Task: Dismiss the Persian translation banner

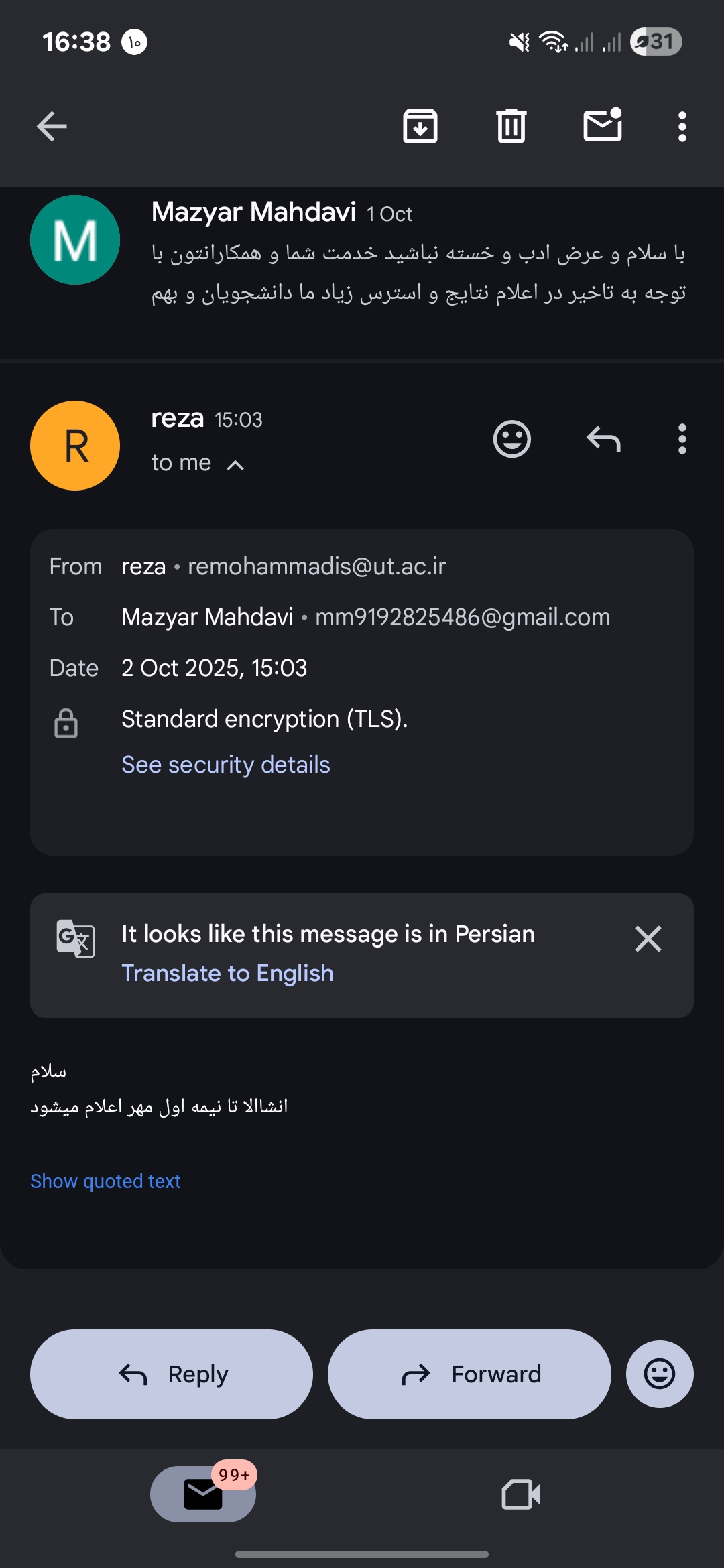Action: (648, 939)
